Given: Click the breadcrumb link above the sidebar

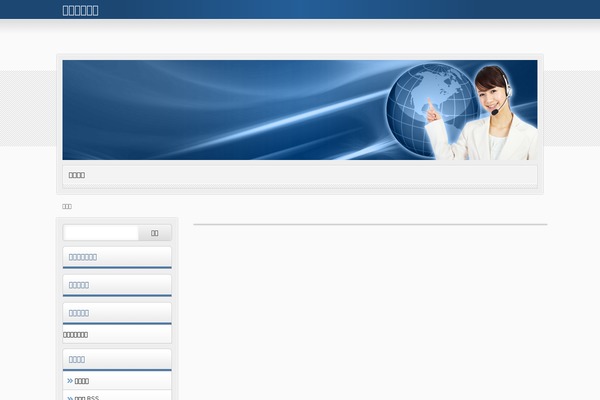Looking at the screenshot, I should pos(67,206).
